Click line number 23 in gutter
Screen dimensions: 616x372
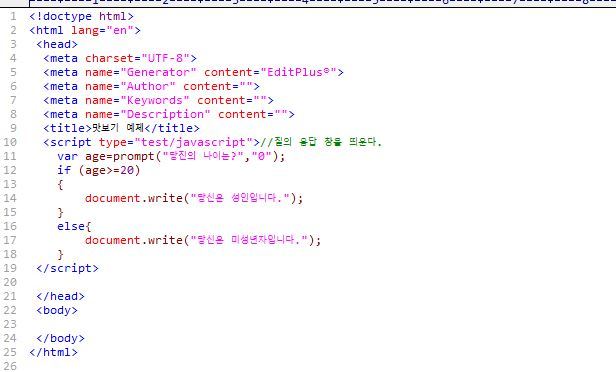click(10, 324)
